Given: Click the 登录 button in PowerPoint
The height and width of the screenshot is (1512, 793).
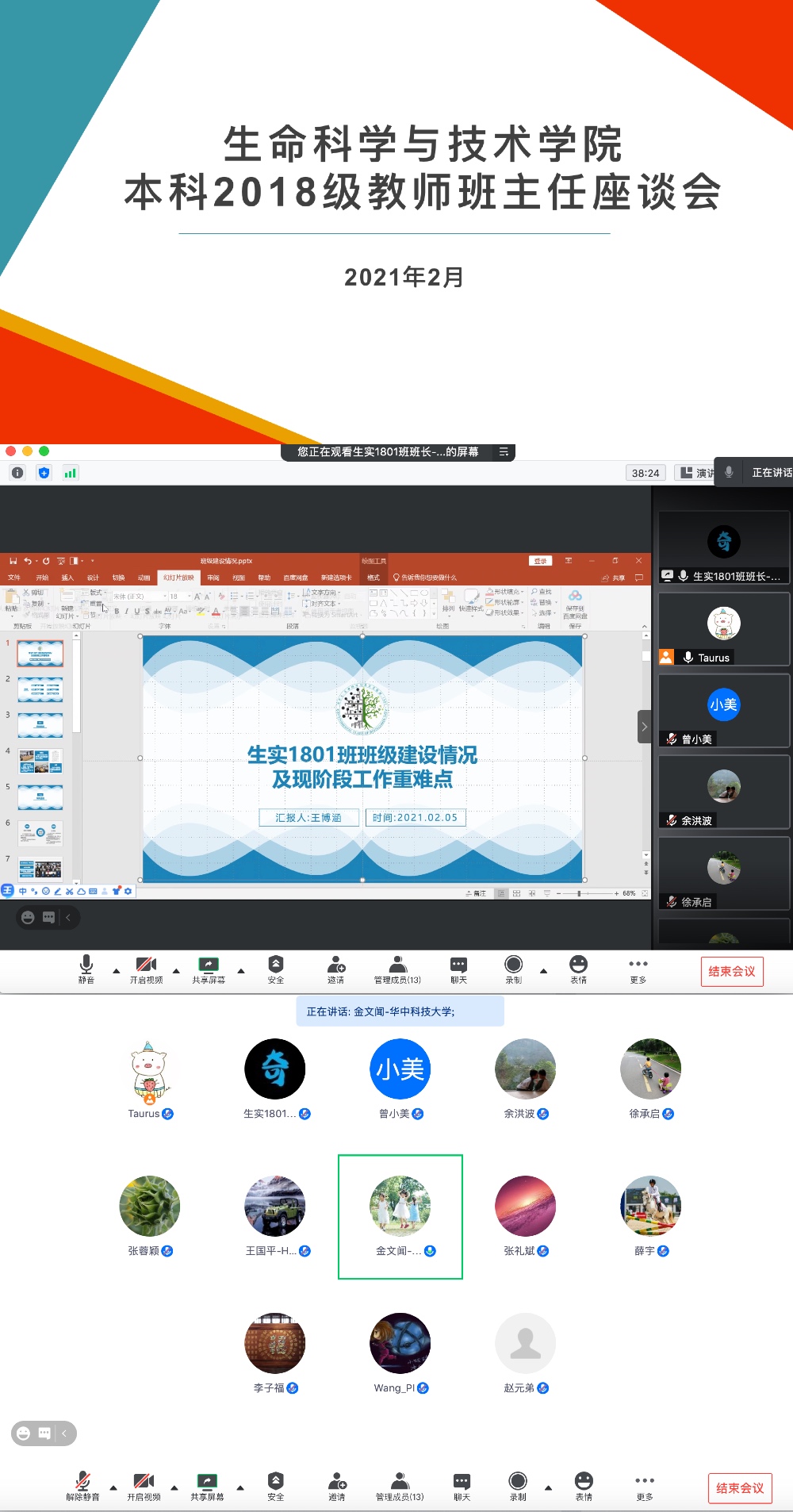Looking at the screenshot, I should pyautogui.click(x=540, y=561).
